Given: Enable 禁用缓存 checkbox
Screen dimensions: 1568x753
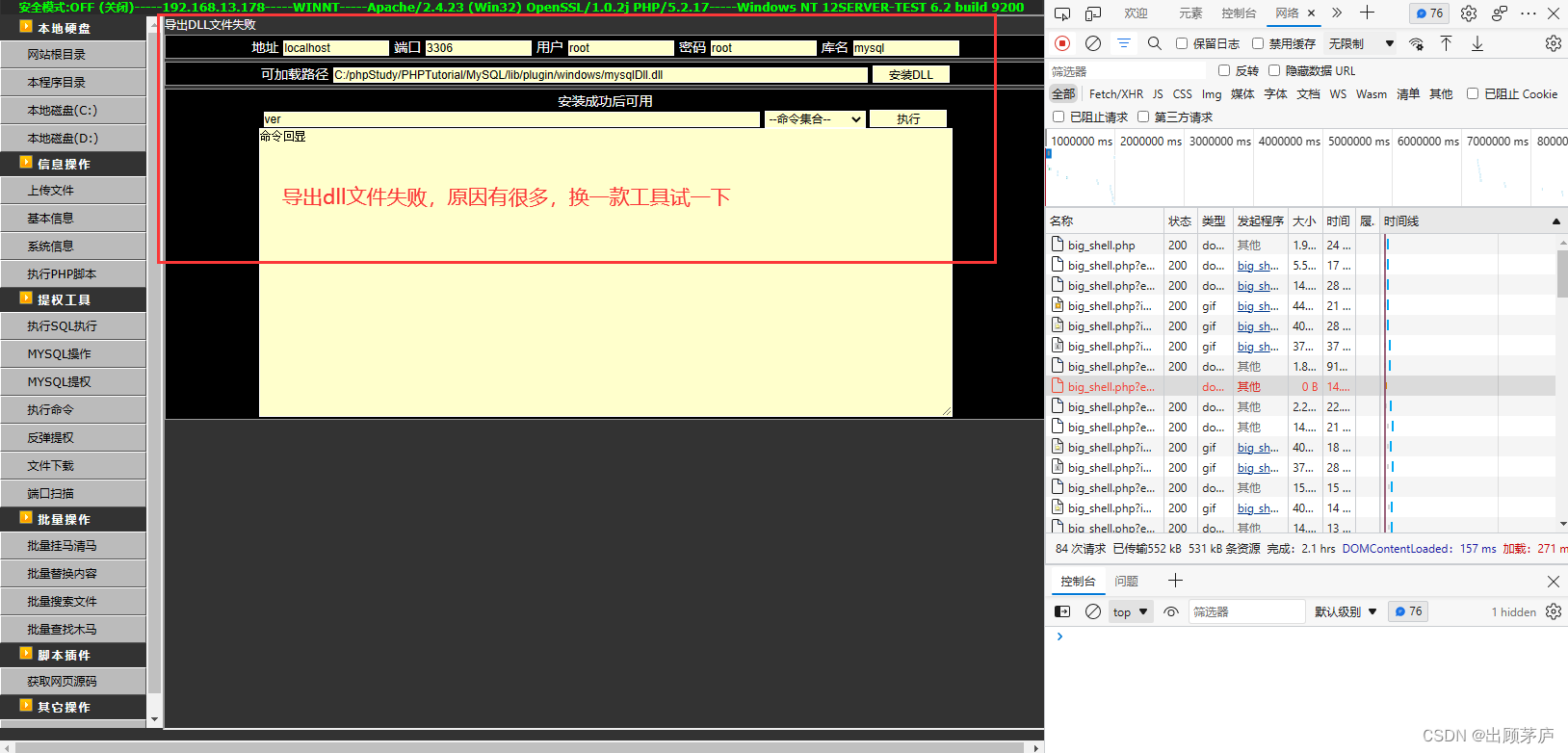Looking at the screenshot, I should tap(1258, 43).
